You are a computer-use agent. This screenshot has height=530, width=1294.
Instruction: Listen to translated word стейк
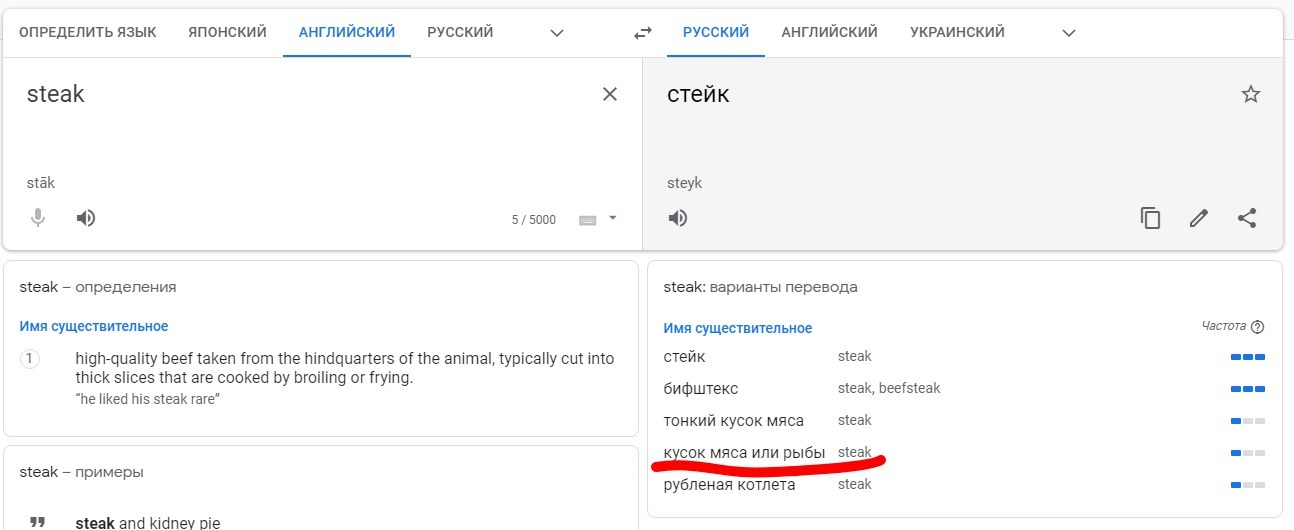point(678,218)
